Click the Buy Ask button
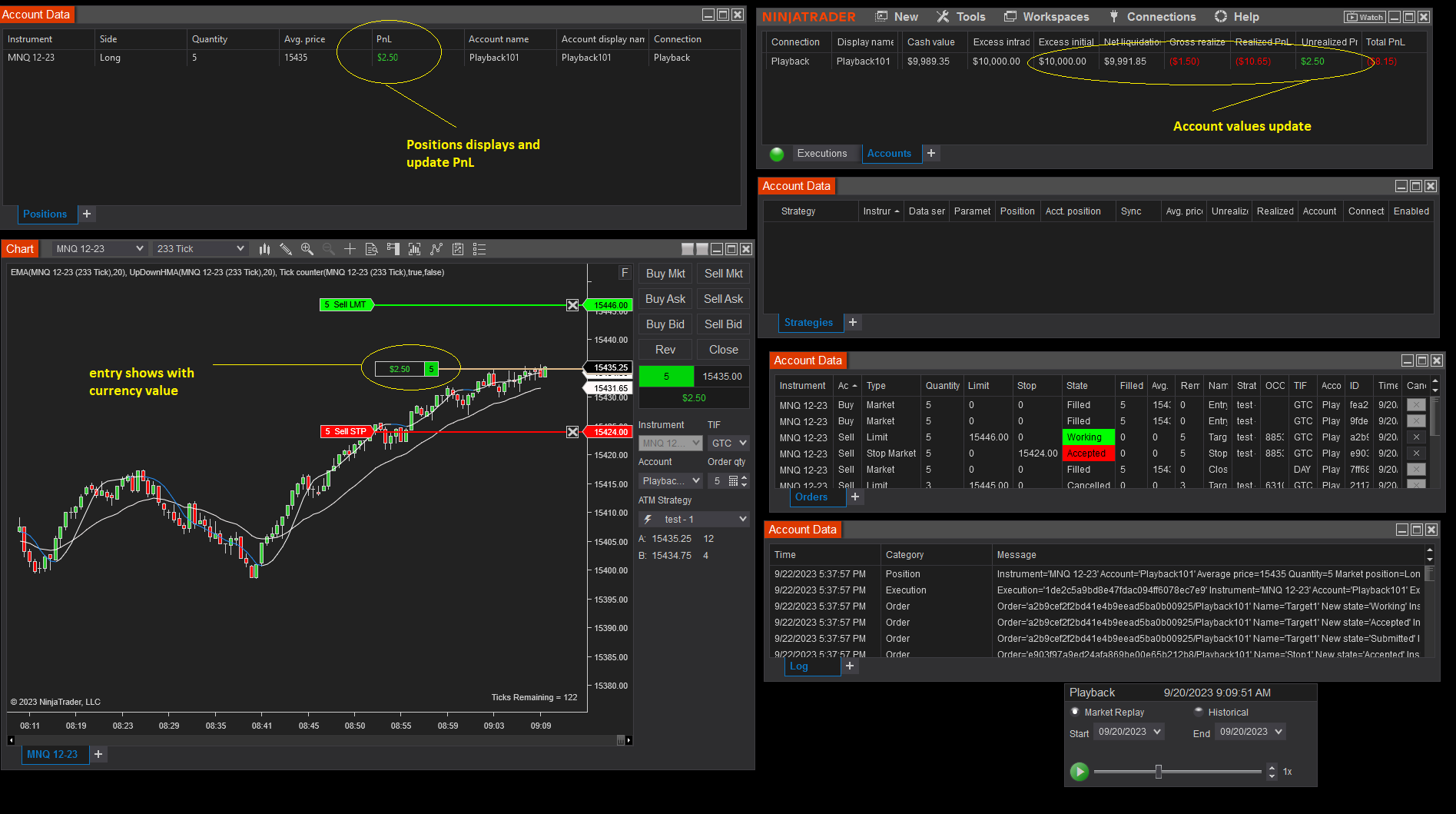The image size is (1456, 814). [x=665, y=299]
